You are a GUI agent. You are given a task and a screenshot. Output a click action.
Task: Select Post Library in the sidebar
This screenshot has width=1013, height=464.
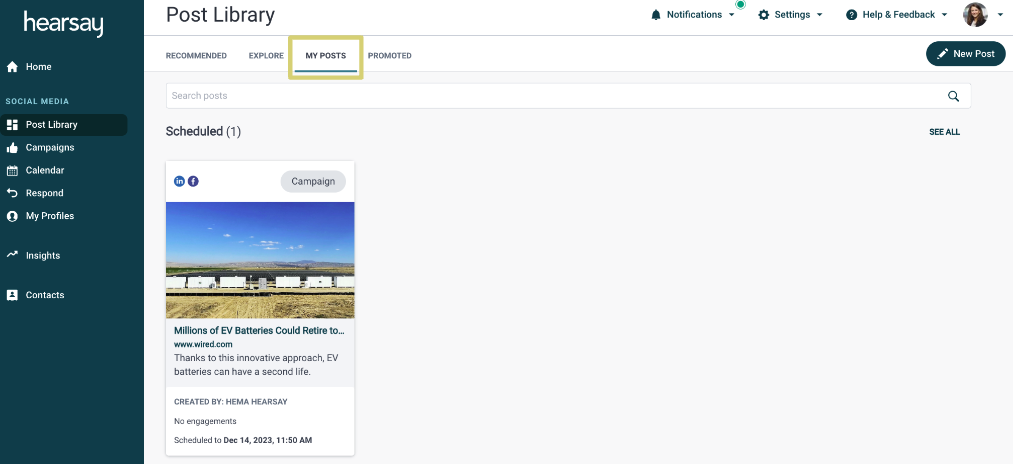(64, 125)
